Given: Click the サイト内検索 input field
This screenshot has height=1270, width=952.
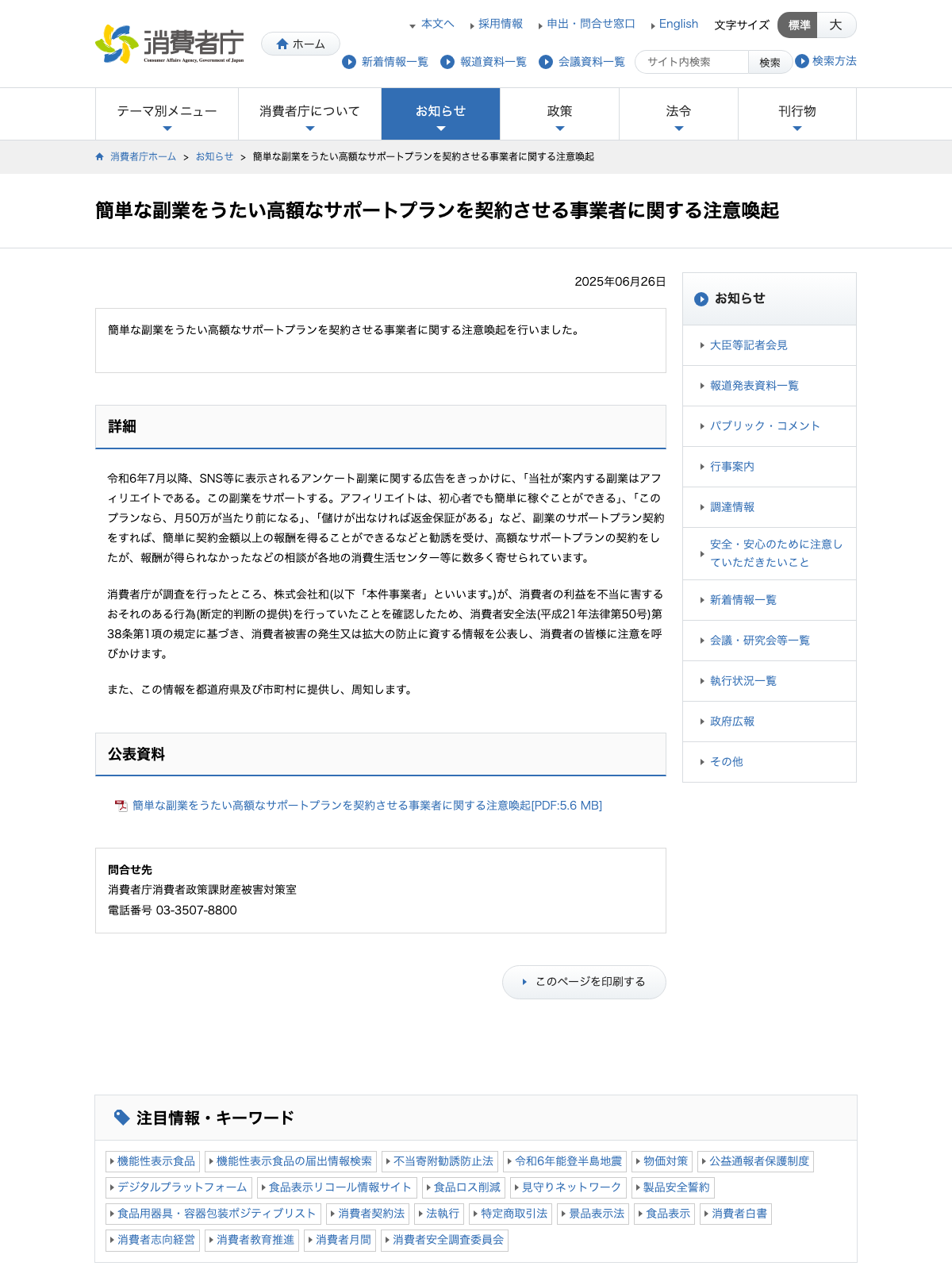Looking at the screenshot, I should 693,62.
